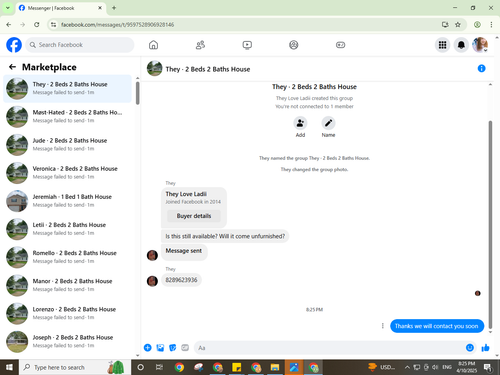The image size is (500, 375).
Task: Open the Manor 2 Beds 2 Baths conversation
Action: pyautogui.click(x=67, y=285)
